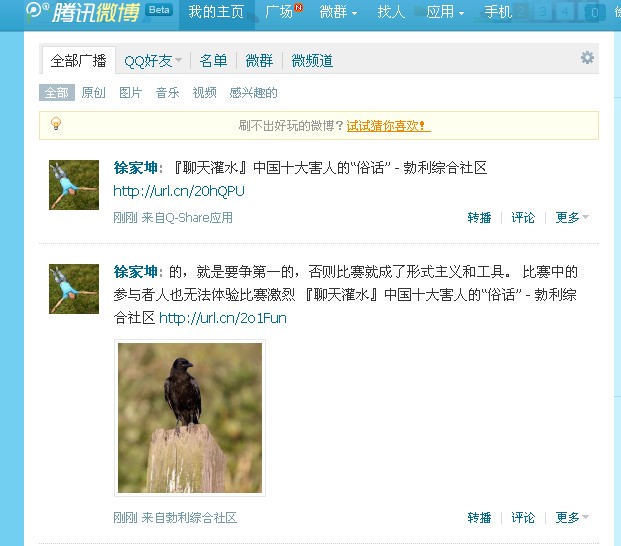Open the crow photo thumbnail
Viewport: 621px width, 546px height.
tap(190, 418)
